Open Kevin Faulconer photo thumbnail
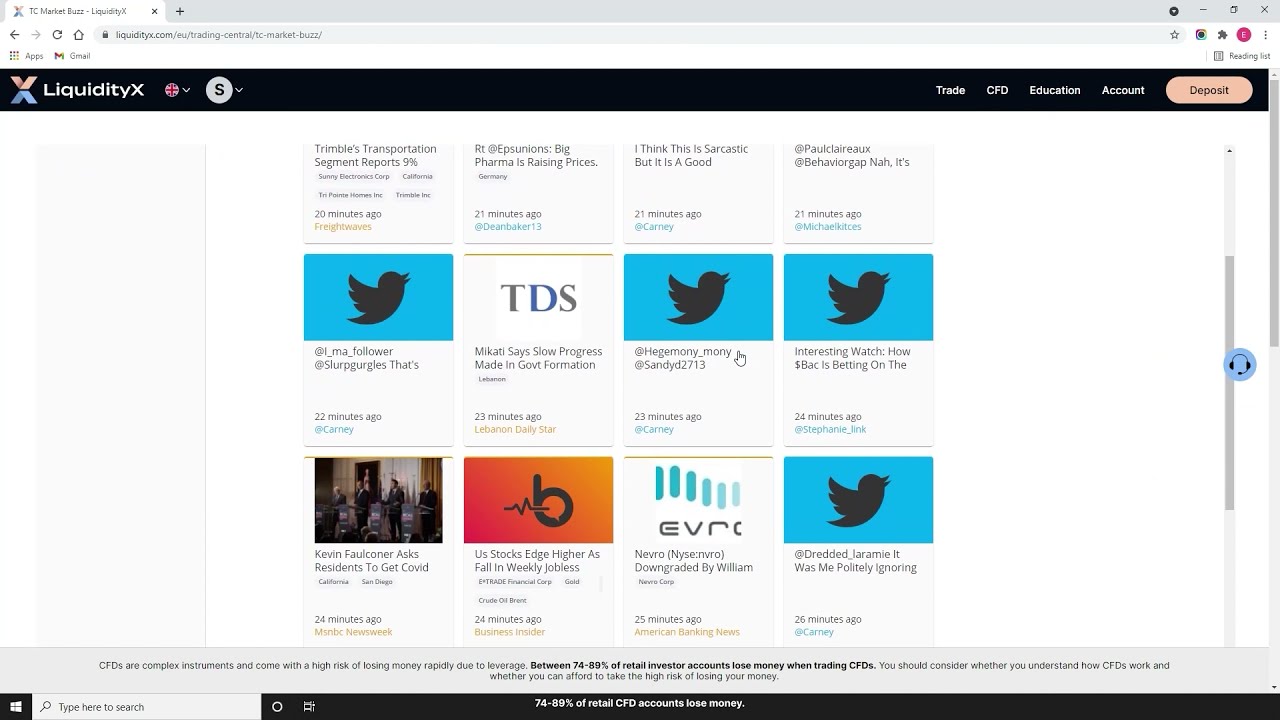Viewport: 1280px width, 720px height. [x=378, y=500]
